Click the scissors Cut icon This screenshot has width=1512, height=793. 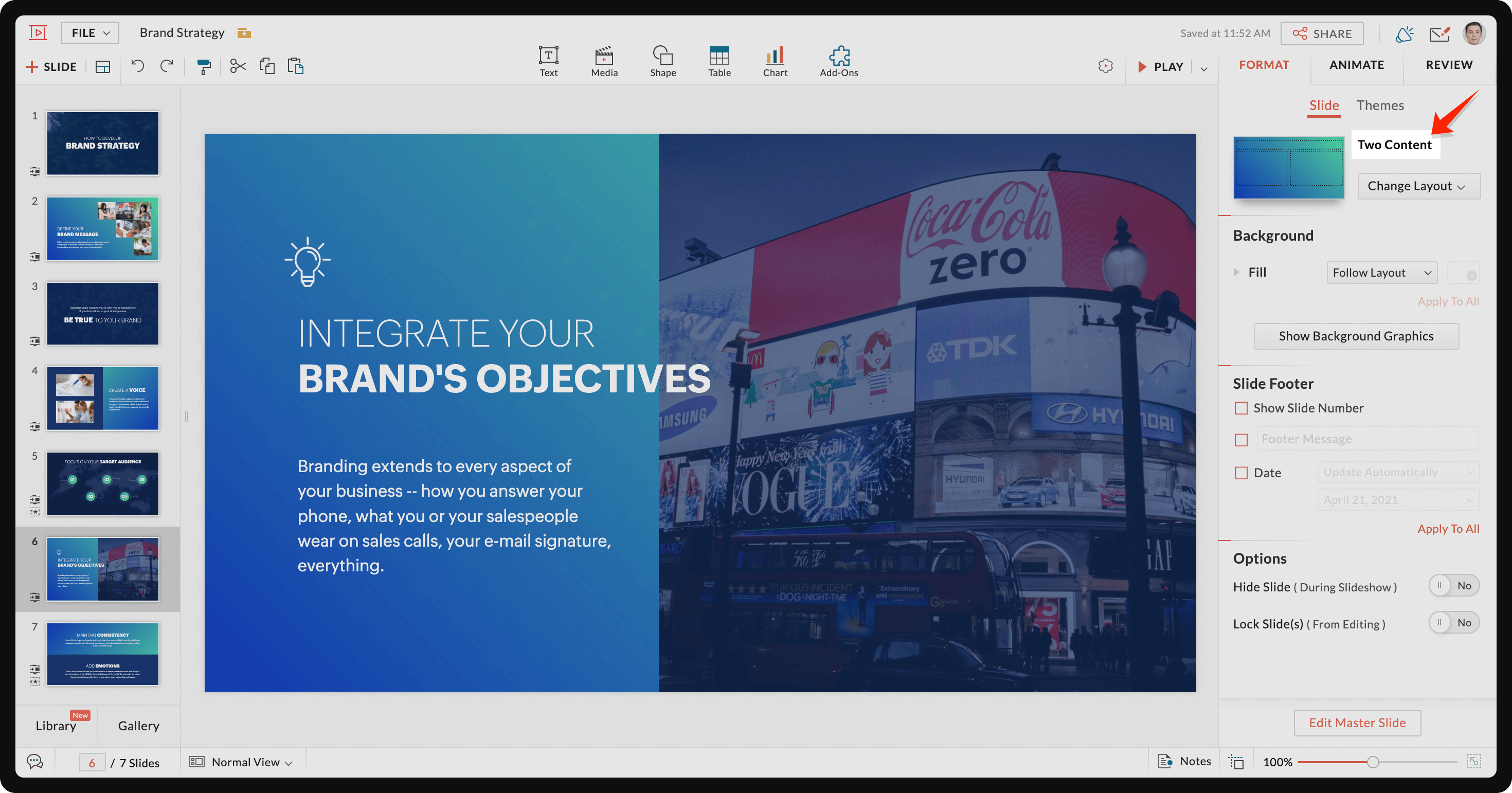point(238,66)
